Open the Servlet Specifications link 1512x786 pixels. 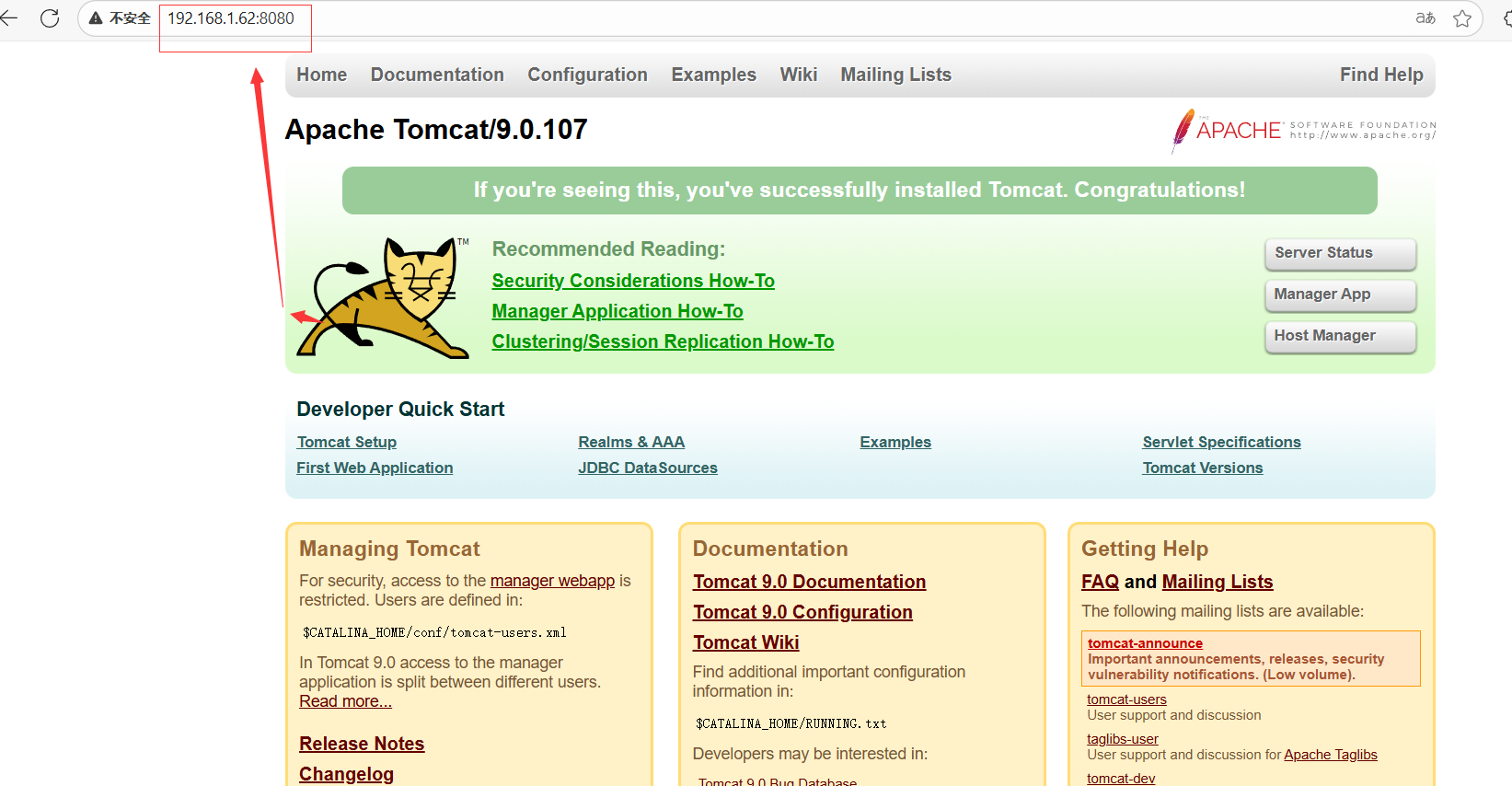tap(1221, 442)
